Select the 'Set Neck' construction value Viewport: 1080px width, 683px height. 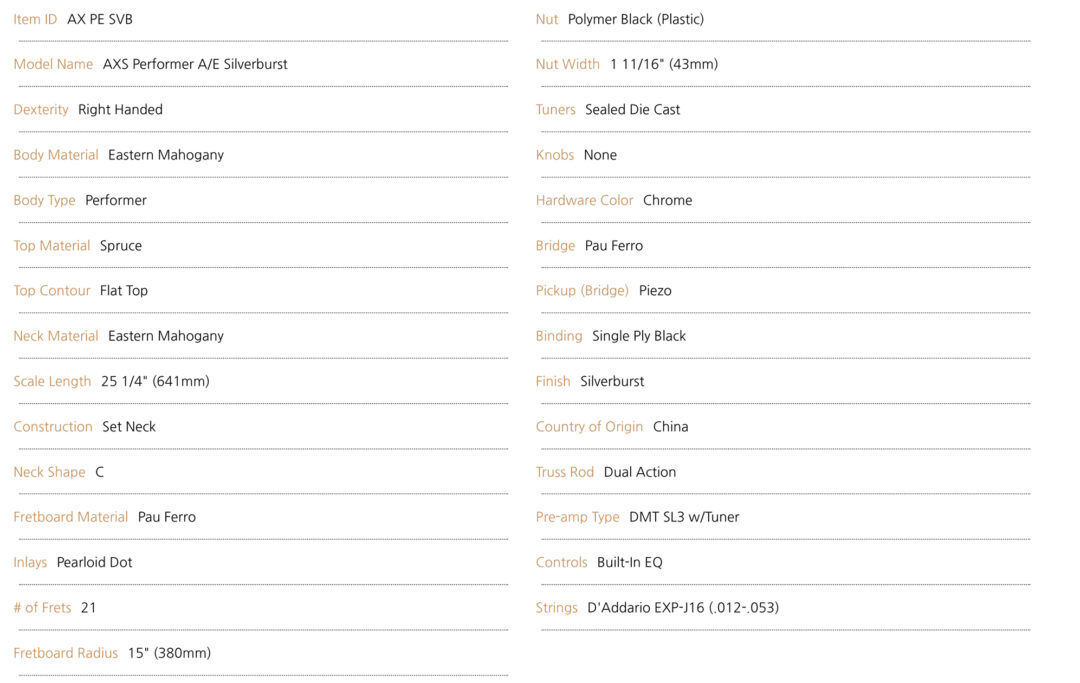[129, 426]
